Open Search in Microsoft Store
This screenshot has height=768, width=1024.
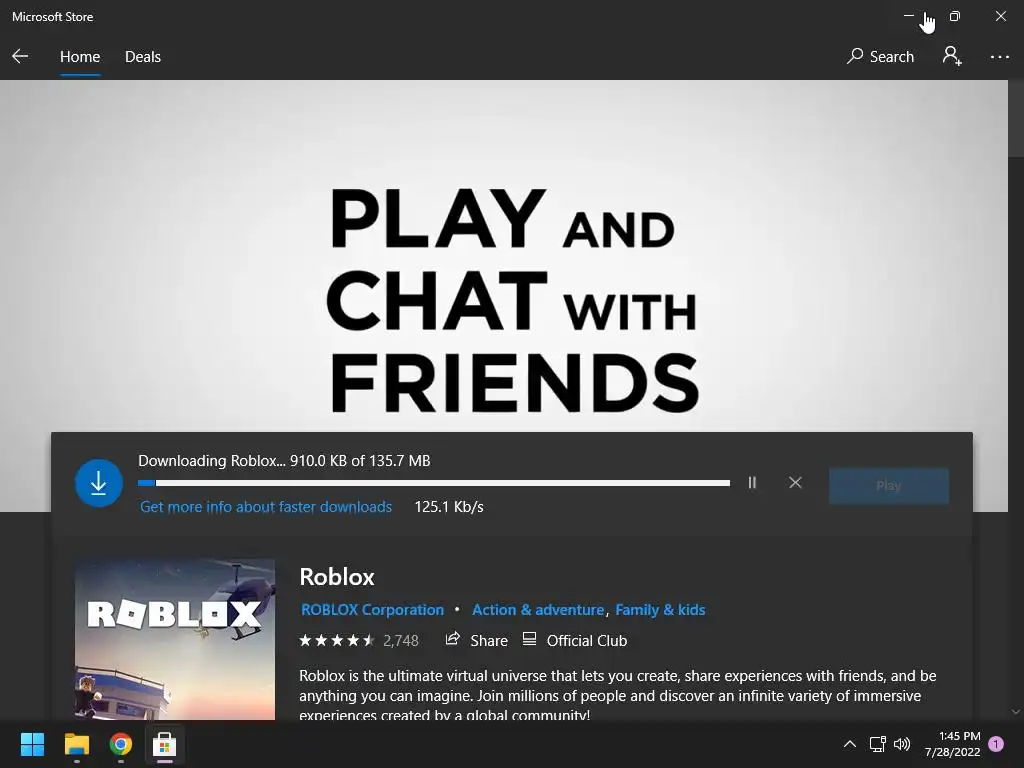[x=880, y=57]
